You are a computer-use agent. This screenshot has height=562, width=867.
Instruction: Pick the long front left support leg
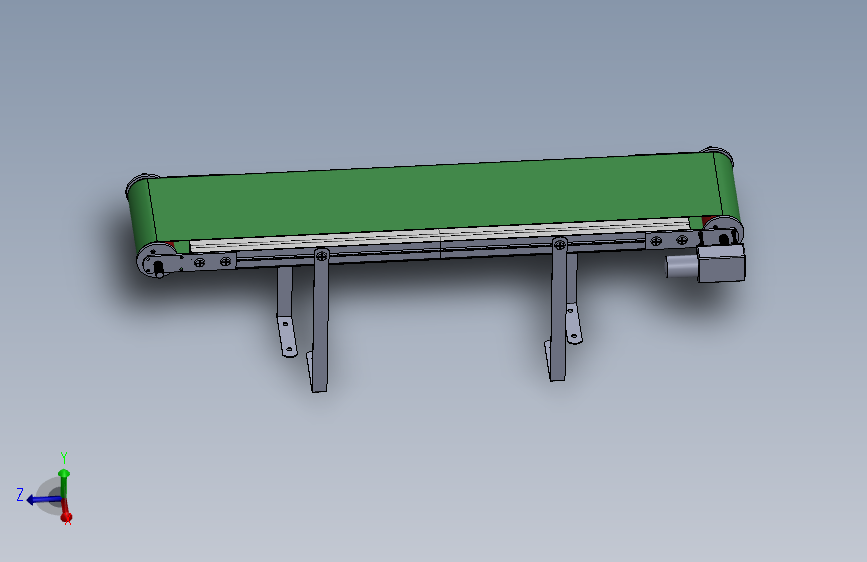point(320,322)
